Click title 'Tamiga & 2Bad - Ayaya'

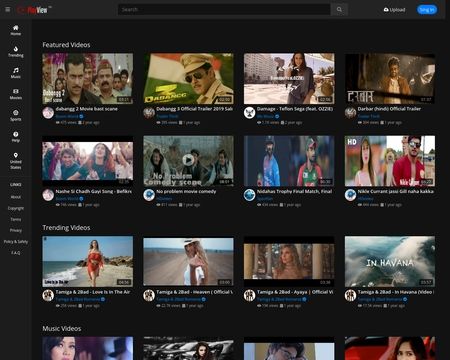point(295,292)
